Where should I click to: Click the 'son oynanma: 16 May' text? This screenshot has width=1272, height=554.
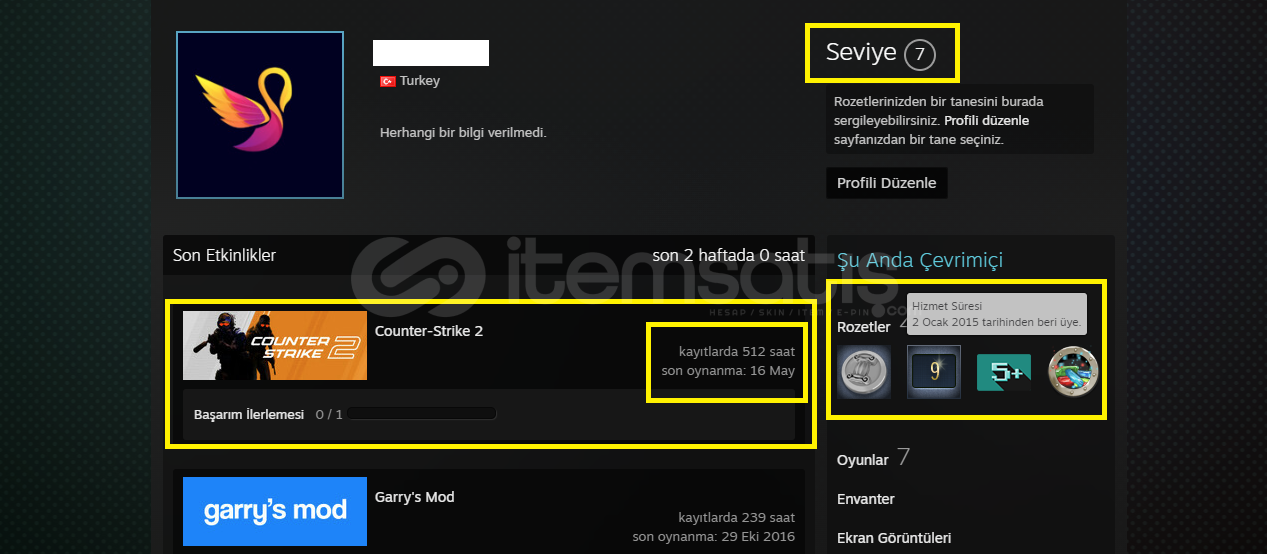(728, 371)
